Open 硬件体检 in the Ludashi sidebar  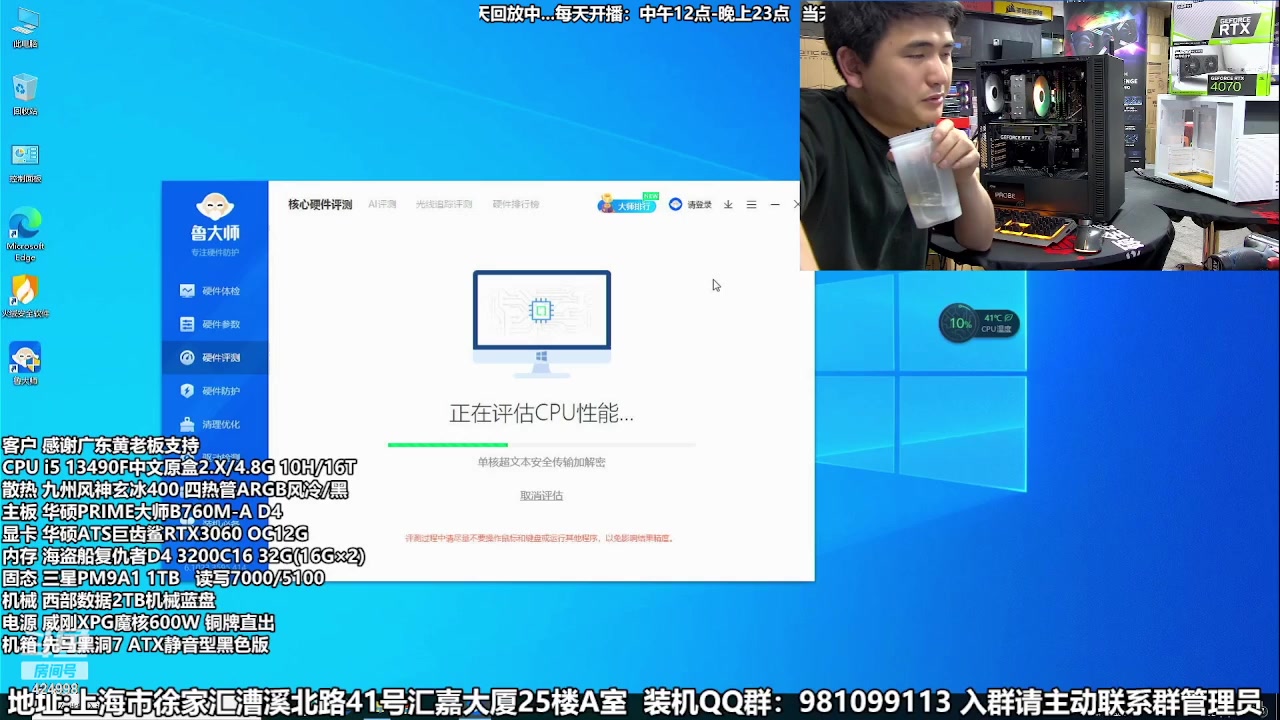click(214, 291)
